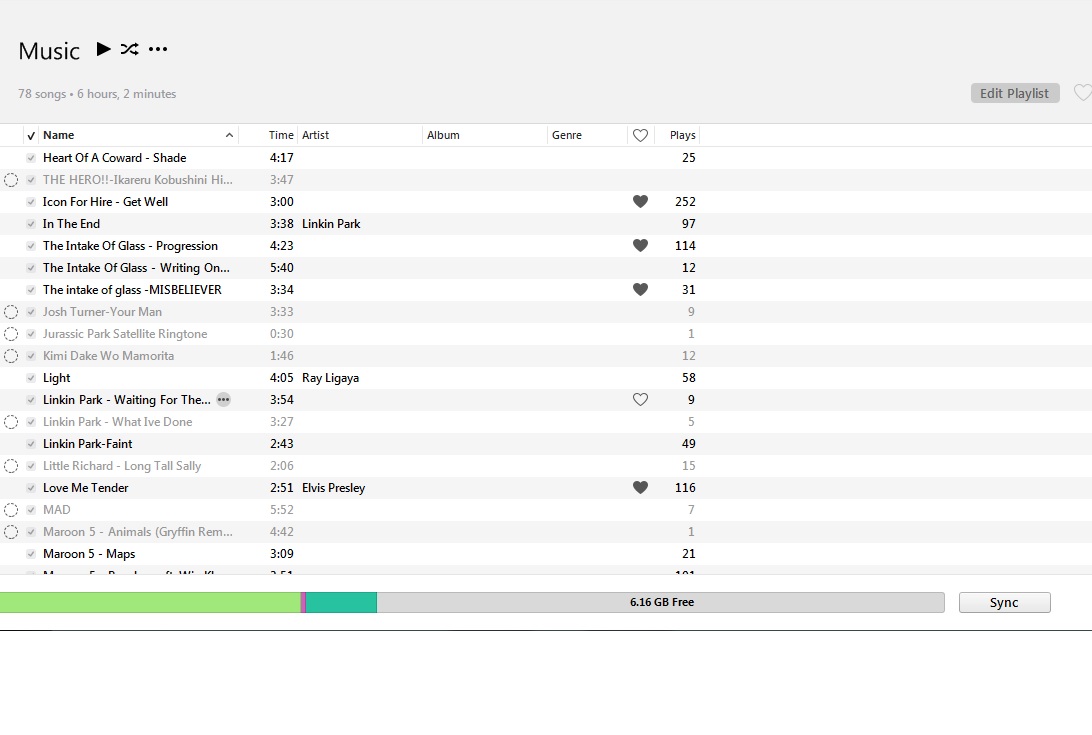The width and height of the screenshot is (1092, 735).
Task: Sort by the Name column header
Action: coord(58,135)
